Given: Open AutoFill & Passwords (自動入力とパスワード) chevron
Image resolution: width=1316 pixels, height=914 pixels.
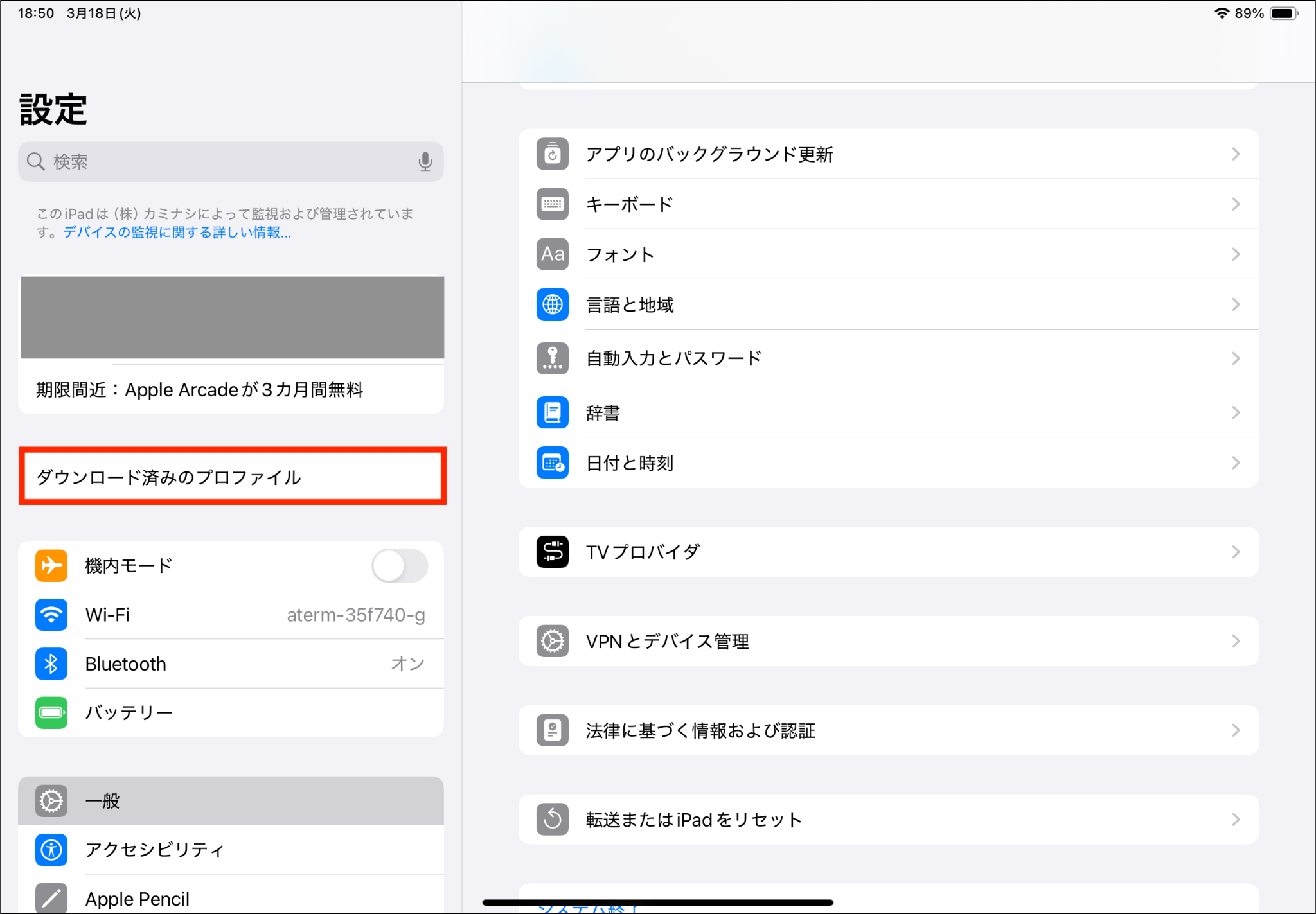Looking at the screenshot, I should (x=1235, y=358).
